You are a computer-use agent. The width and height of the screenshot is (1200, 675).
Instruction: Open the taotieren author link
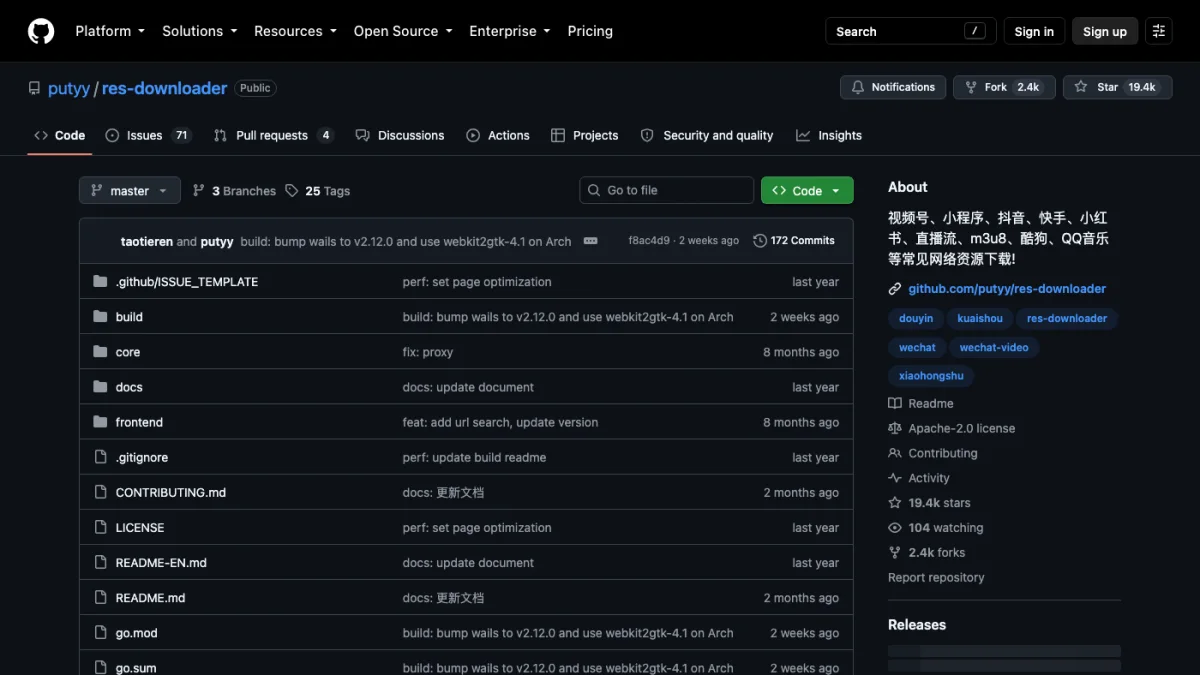147,241
